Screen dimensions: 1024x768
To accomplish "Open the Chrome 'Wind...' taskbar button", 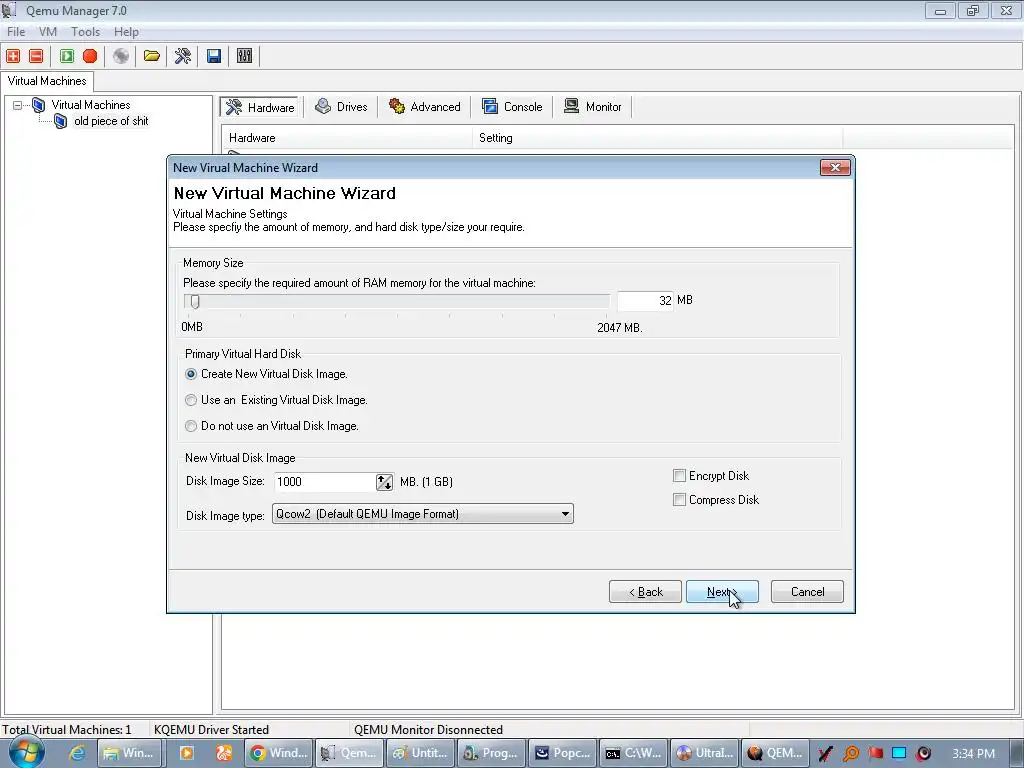I will pyautogui.click(x=278, y=753).
